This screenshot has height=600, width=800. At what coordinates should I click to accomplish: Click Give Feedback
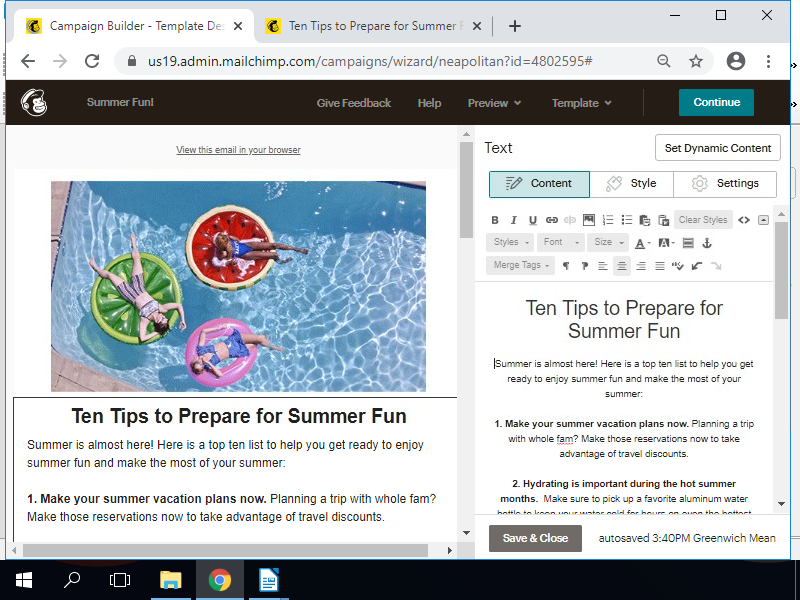(354, 103)
